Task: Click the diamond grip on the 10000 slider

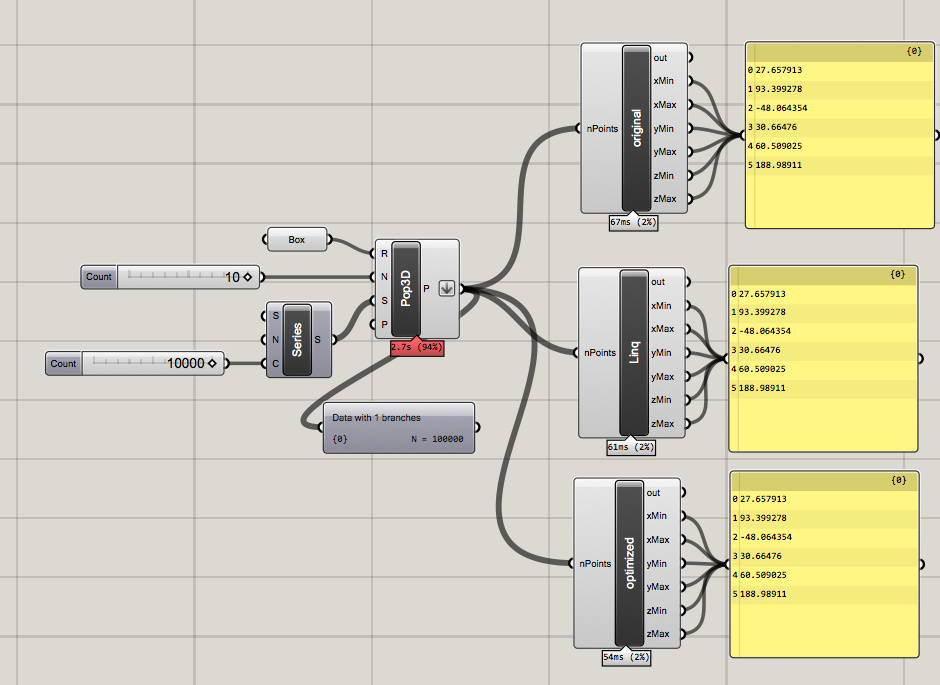Action: 212,363
